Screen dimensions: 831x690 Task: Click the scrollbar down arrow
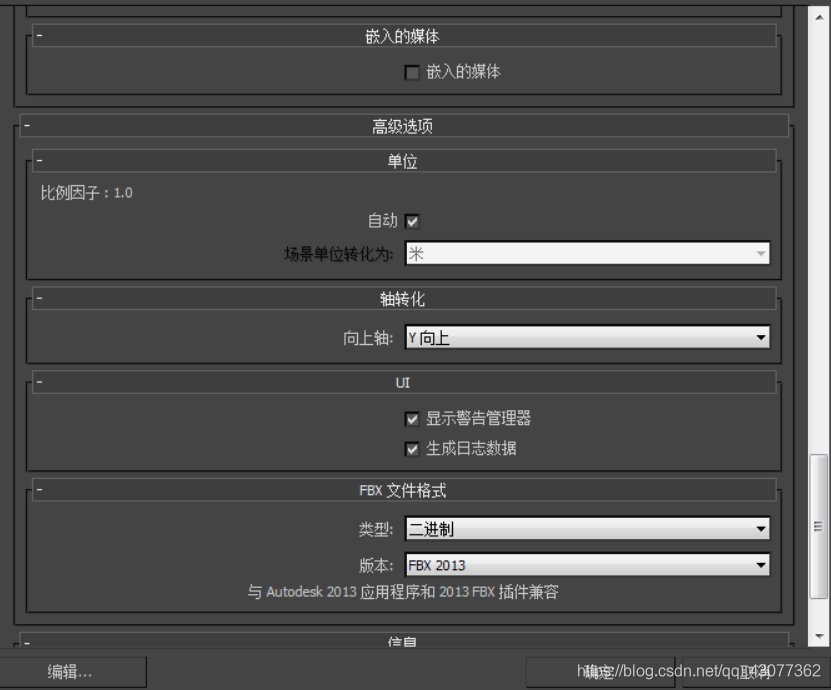click(x=819, y=636)
